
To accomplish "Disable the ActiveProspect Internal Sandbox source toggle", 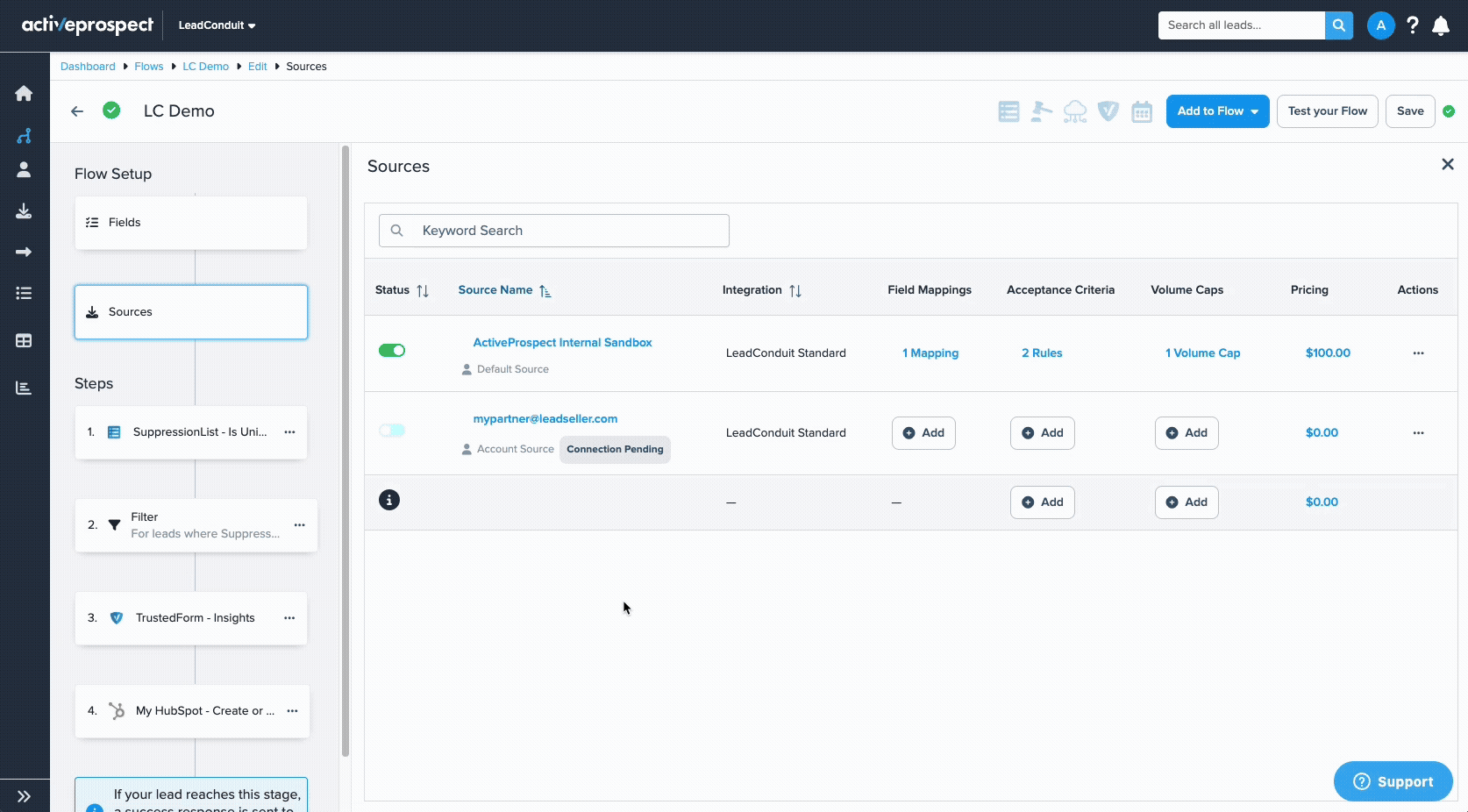I will tap(392, 351).
